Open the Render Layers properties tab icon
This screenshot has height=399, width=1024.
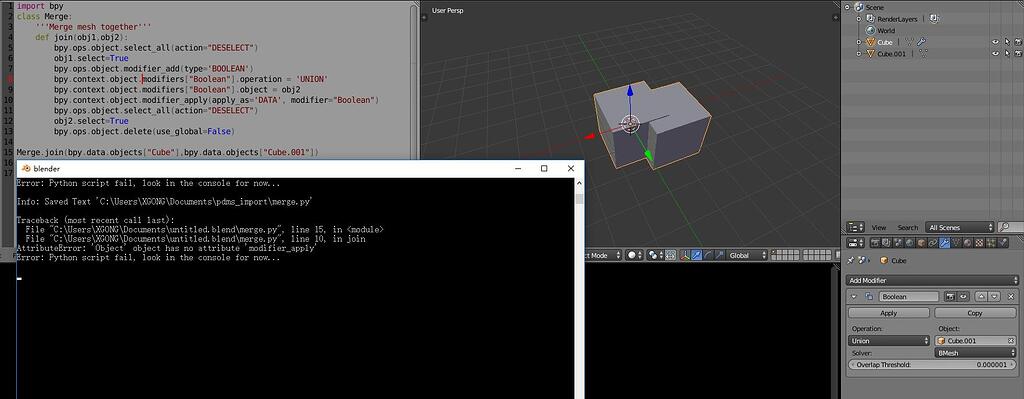click(886, 242)
